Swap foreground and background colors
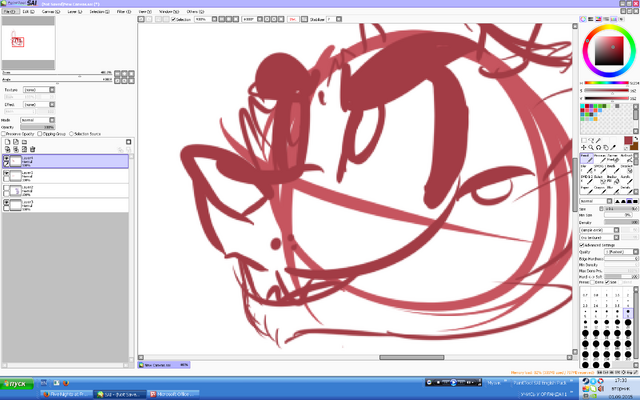The width and height of the screenshot is (640, 400). click(x=636, y=139)
